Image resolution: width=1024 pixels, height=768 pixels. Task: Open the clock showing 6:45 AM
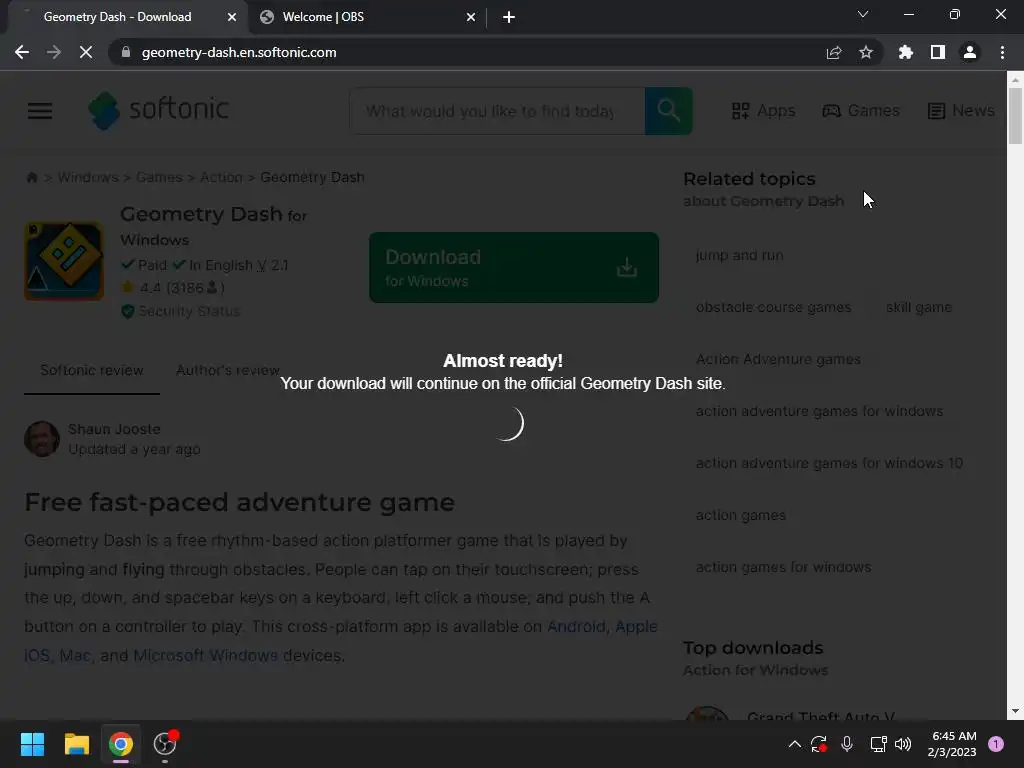tap(952, 744)
